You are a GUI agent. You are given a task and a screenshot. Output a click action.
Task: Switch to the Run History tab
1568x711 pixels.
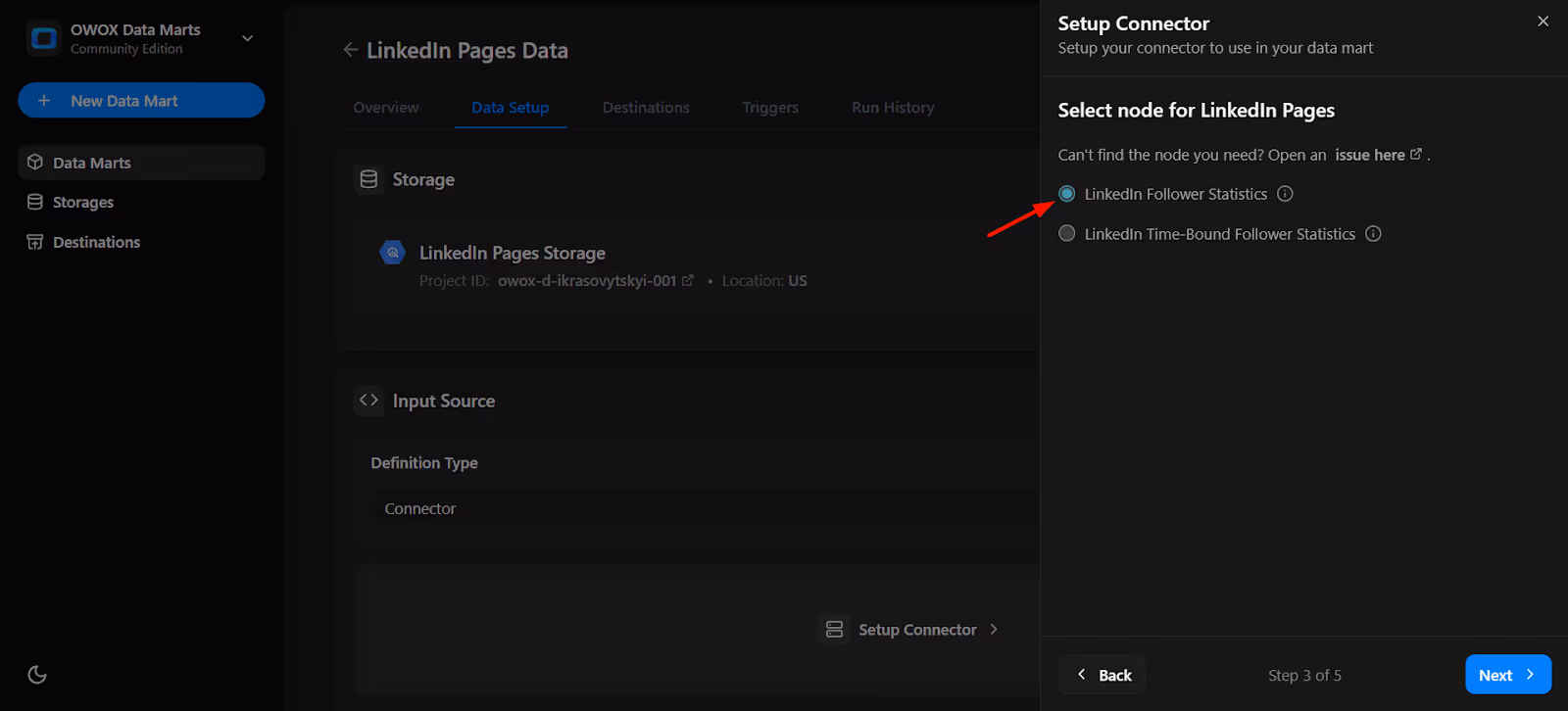click(893, 108)
